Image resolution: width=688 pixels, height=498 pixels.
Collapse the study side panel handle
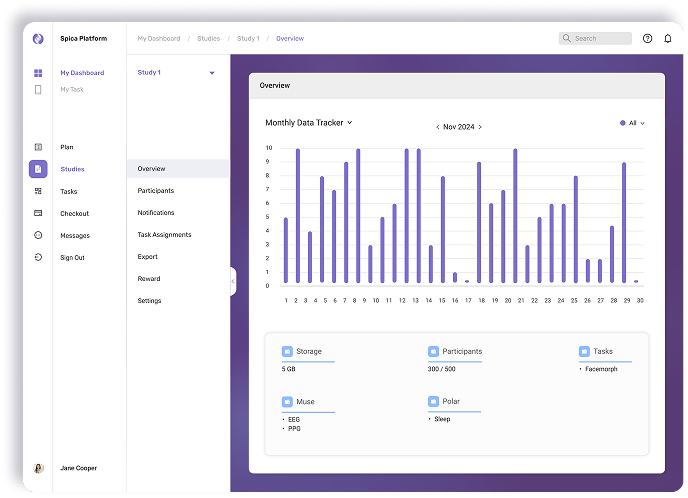[233, 281]
